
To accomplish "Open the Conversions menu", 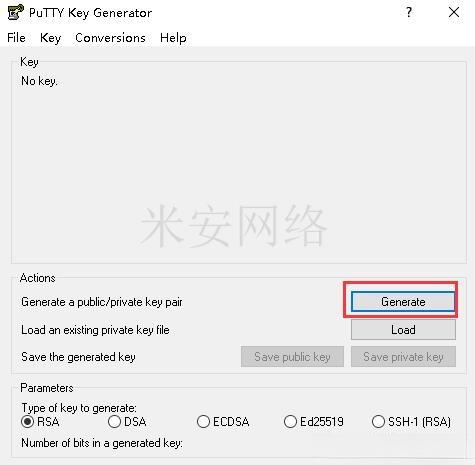I will click(110, 38).
